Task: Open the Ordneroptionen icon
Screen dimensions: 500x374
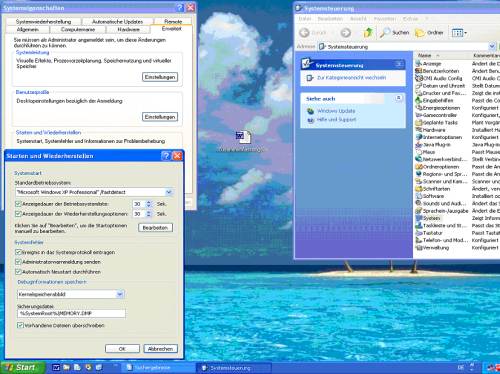Action: (x=419, y=166)
